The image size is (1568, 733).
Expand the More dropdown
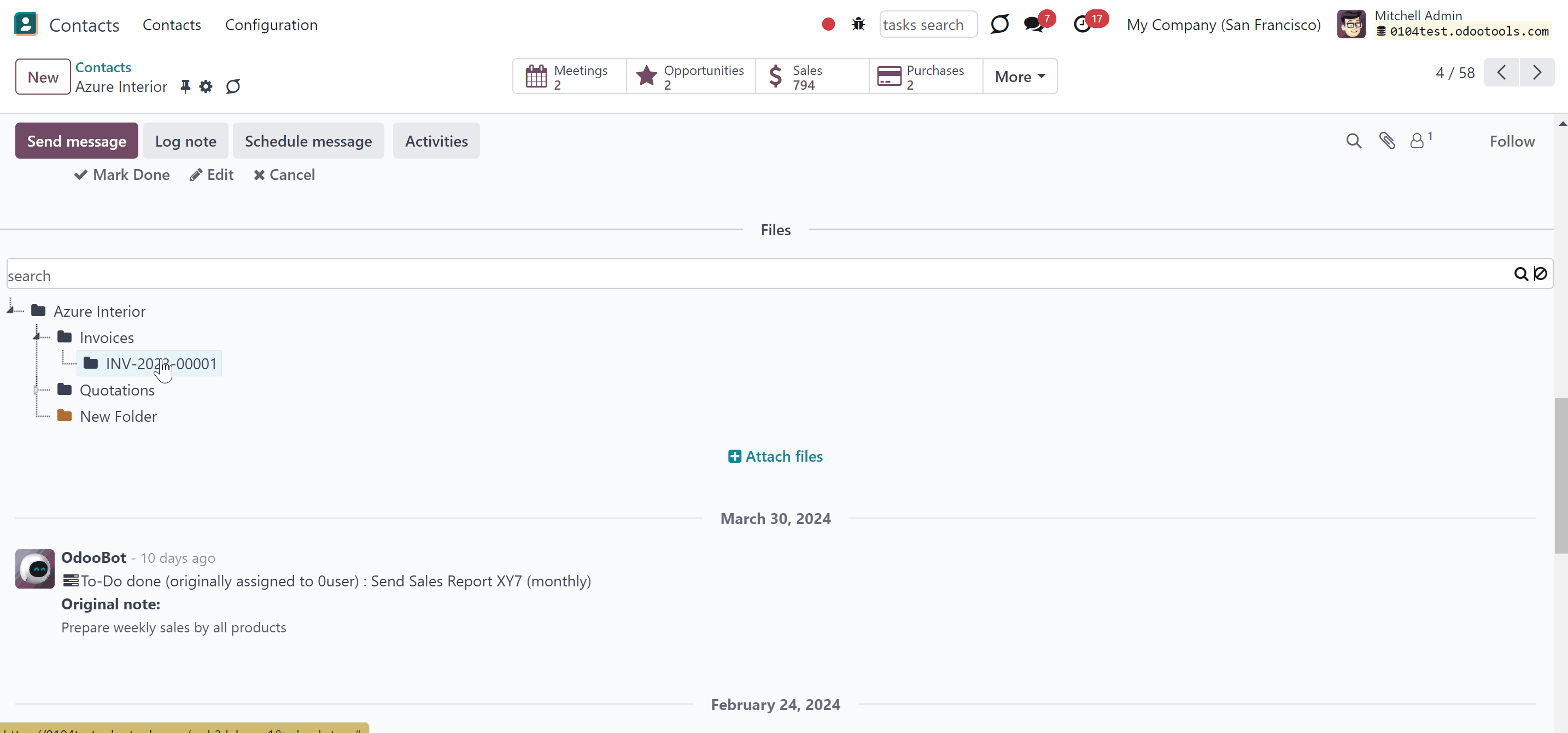[x=1020, y=77]
